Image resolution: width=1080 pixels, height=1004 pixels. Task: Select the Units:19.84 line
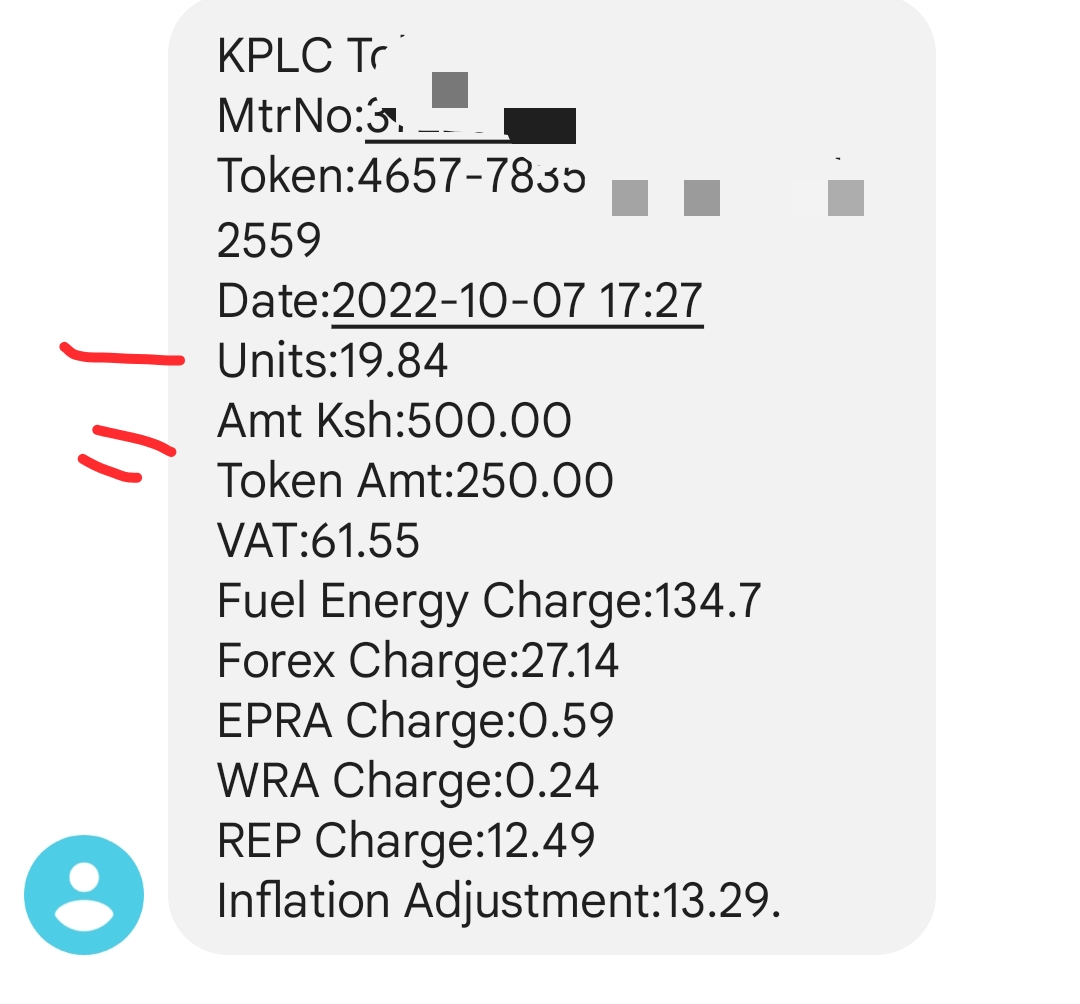pyautogui.click(x=332, y=361)
